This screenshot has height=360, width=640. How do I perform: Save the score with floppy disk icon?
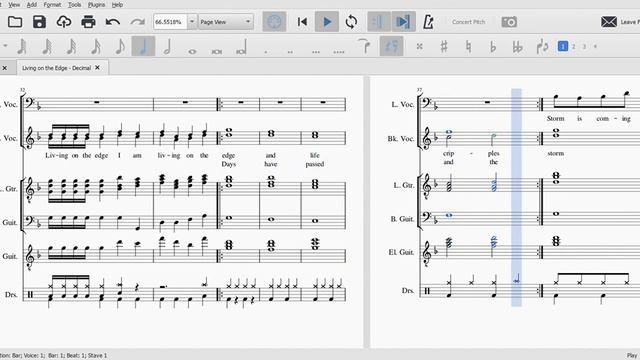[x=39, y=22]
